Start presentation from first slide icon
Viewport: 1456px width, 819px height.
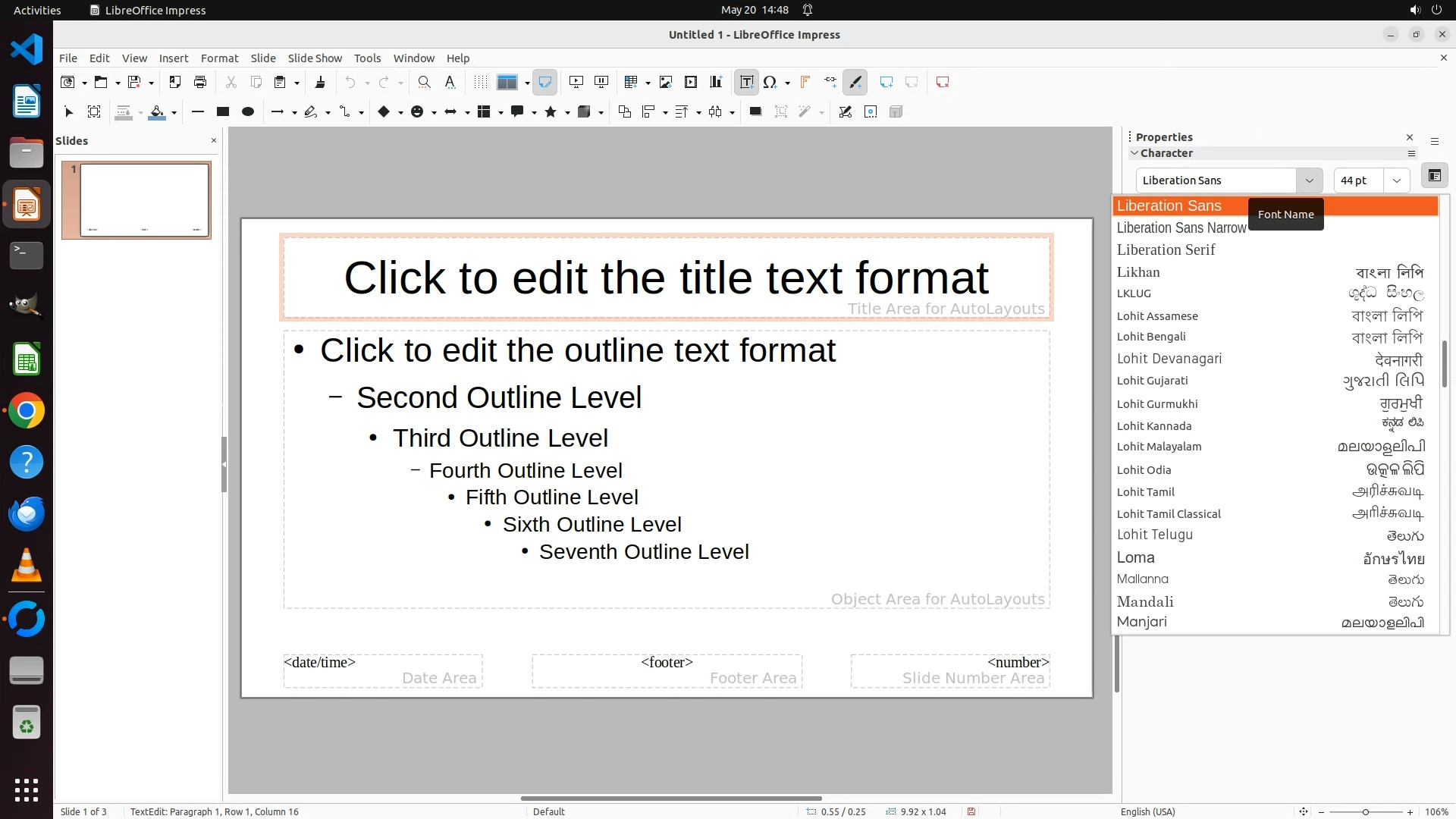pyautogui.click(x=576, y=82)
